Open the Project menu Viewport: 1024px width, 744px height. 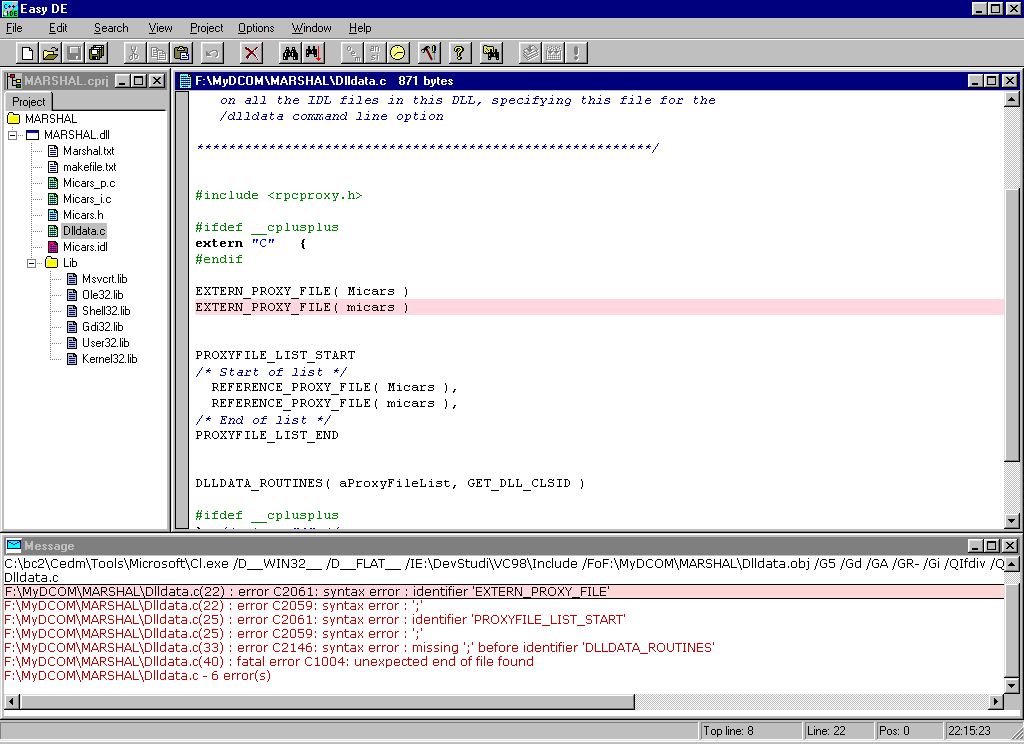point(206,28)
